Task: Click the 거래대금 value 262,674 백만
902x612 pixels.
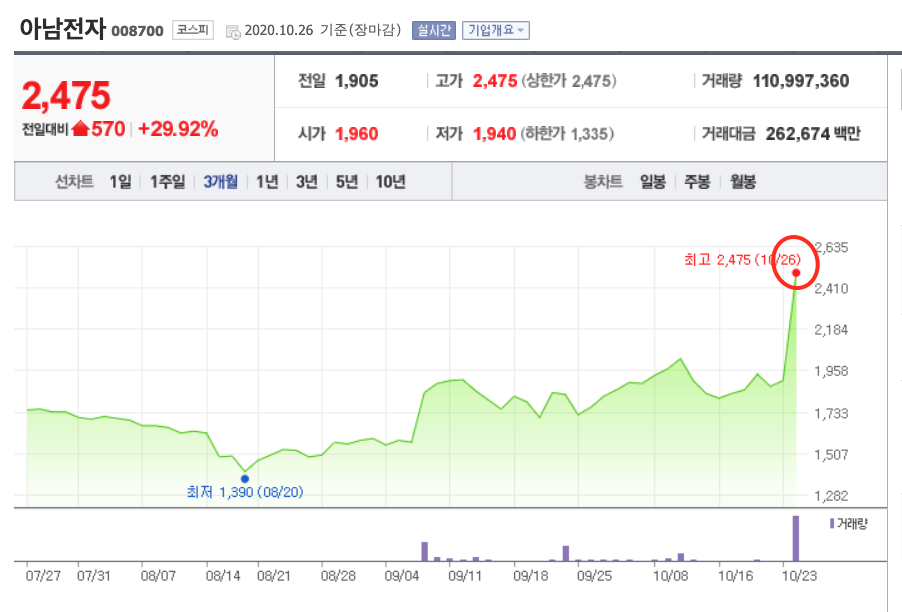Action: (x=813, y=134)
